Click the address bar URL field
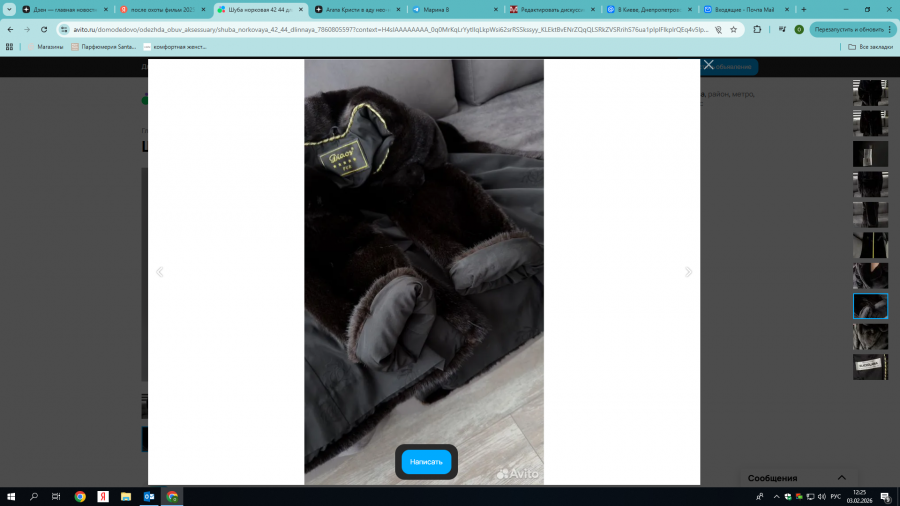 point(380,29)
